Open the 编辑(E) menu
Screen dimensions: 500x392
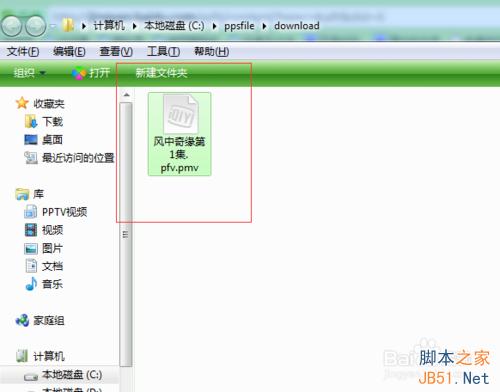69,51
